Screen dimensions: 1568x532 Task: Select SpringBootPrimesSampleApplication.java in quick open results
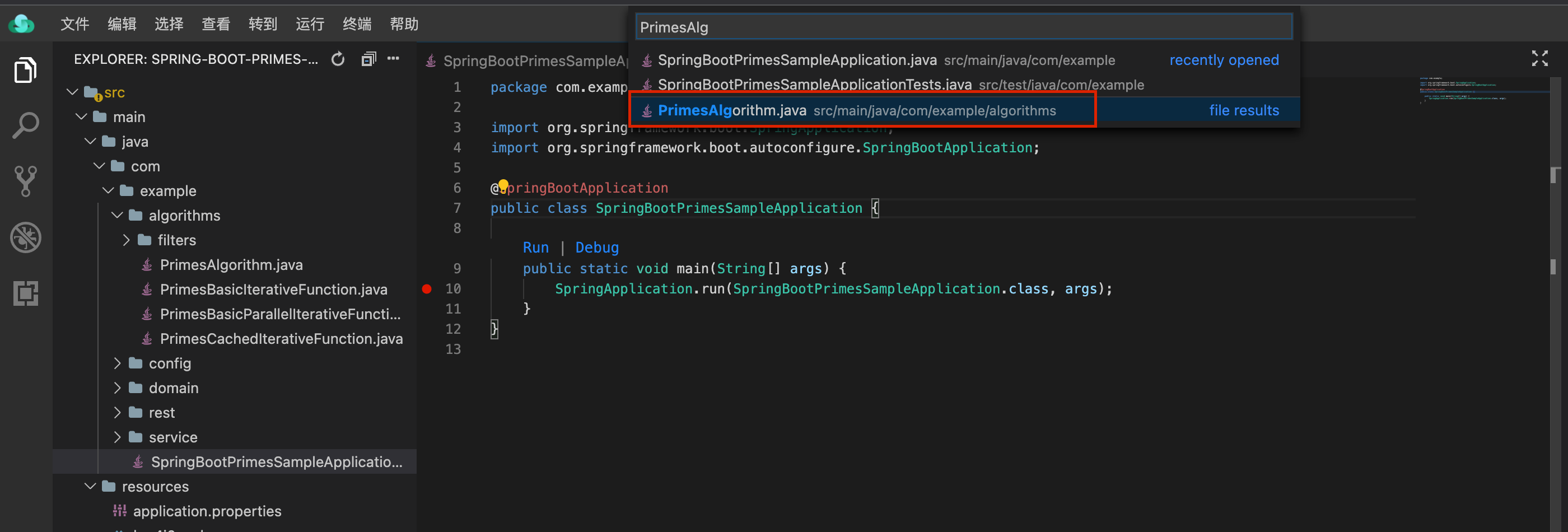pyautogui.click(x=964, y=60)
